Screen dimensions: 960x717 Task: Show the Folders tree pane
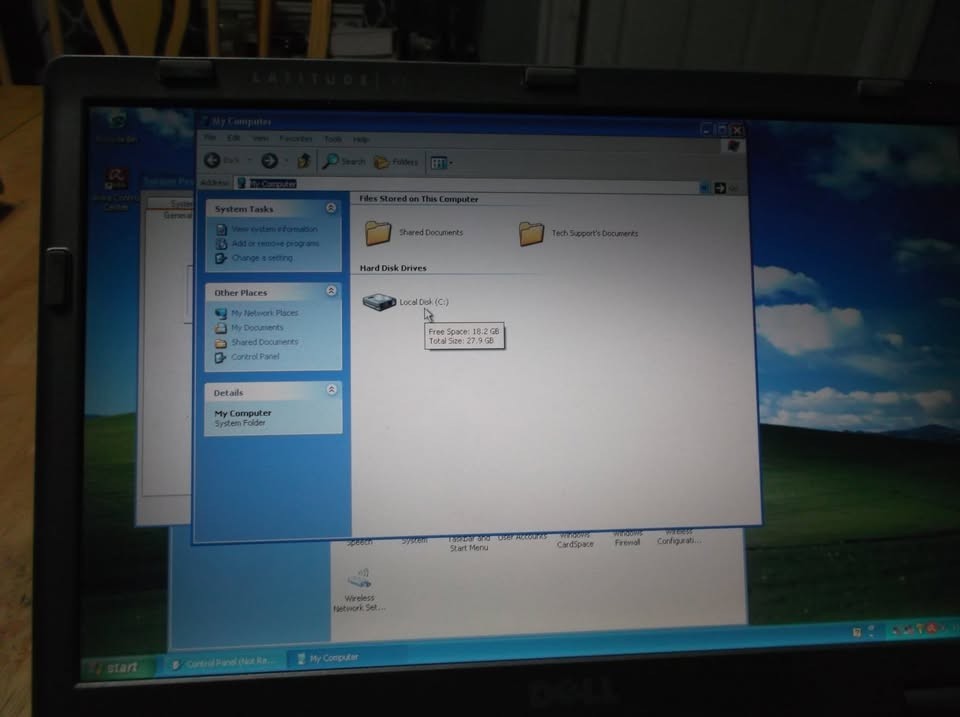pos(396,162)
